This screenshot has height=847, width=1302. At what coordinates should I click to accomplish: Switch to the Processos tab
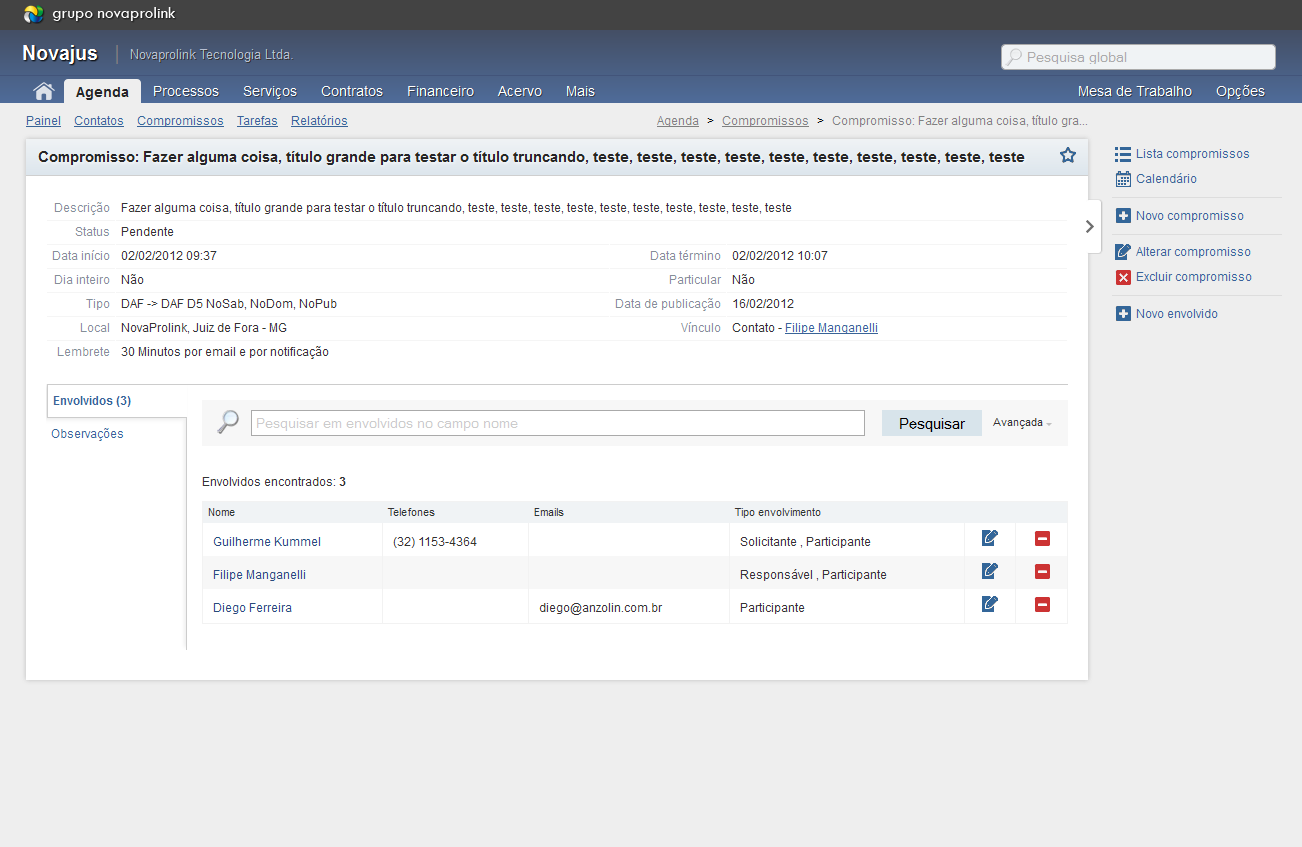[x=186, y=91]
